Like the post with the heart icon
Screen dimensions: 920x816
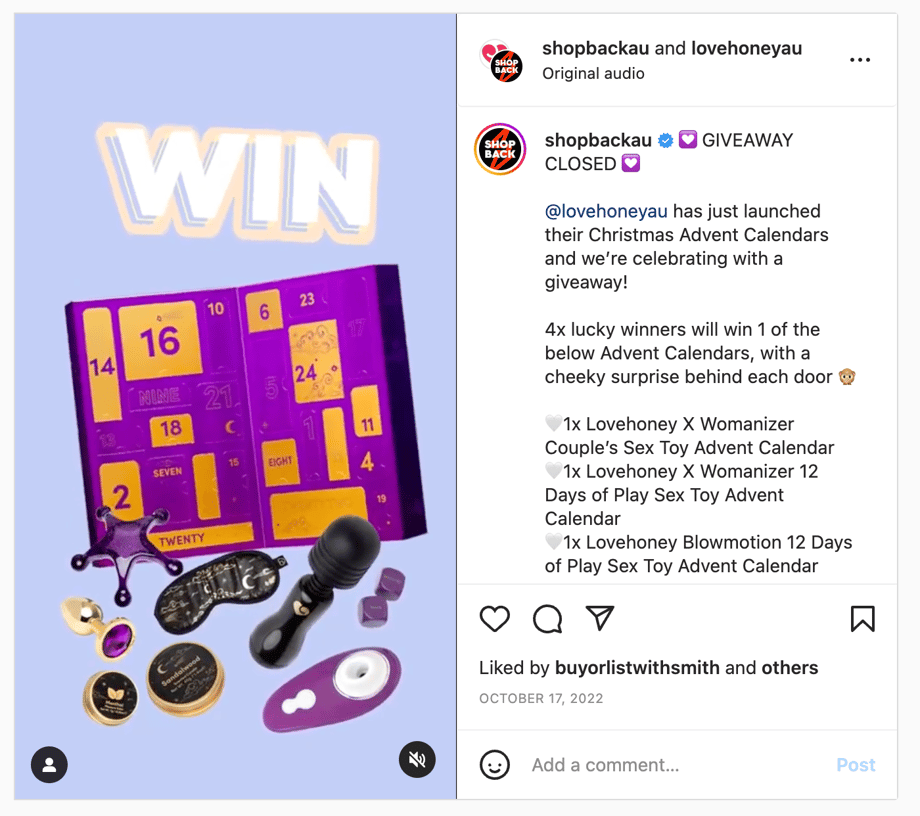pos(495,619)
